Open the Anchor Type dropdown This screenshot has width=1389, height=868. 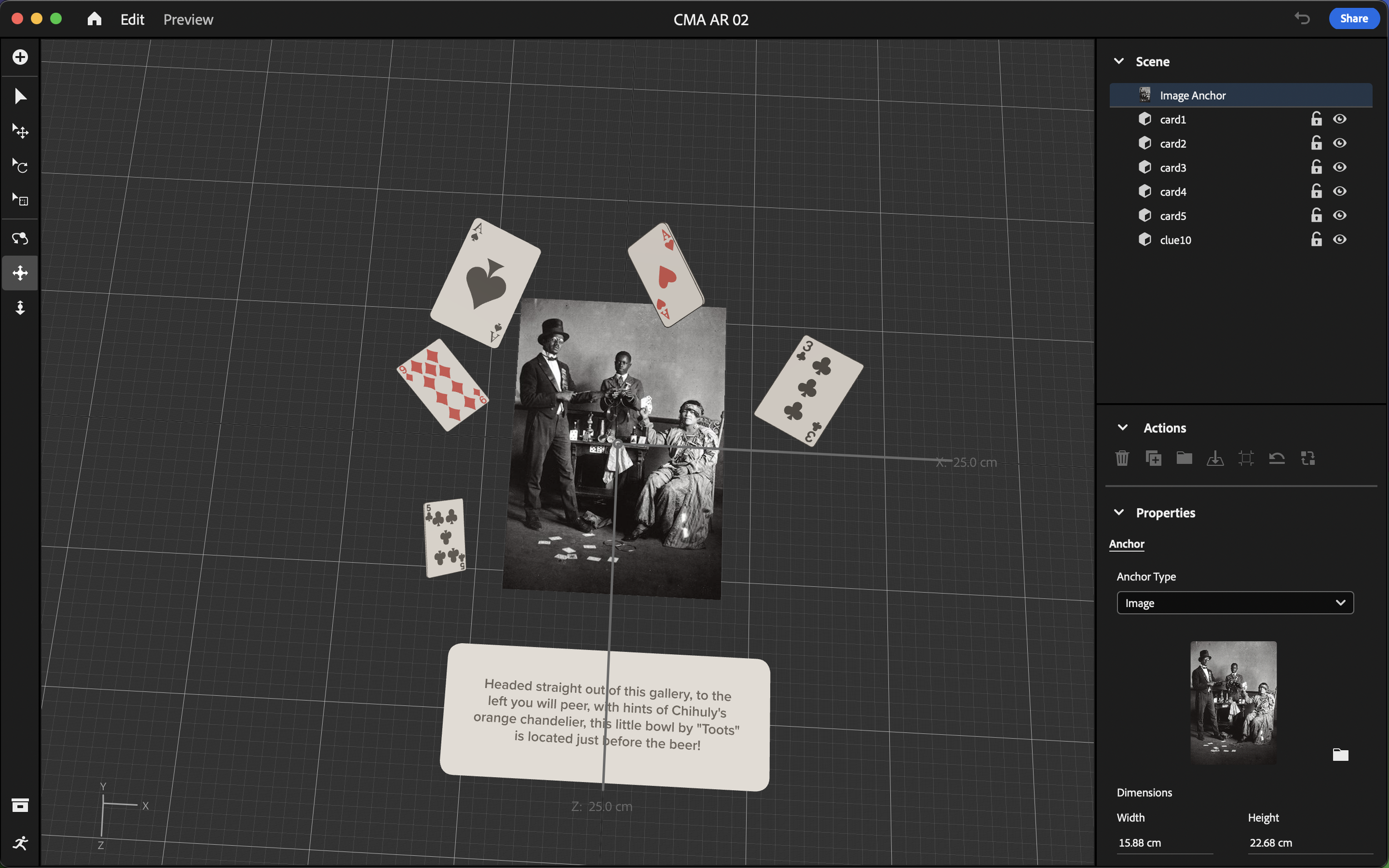tap(1235, 603)
